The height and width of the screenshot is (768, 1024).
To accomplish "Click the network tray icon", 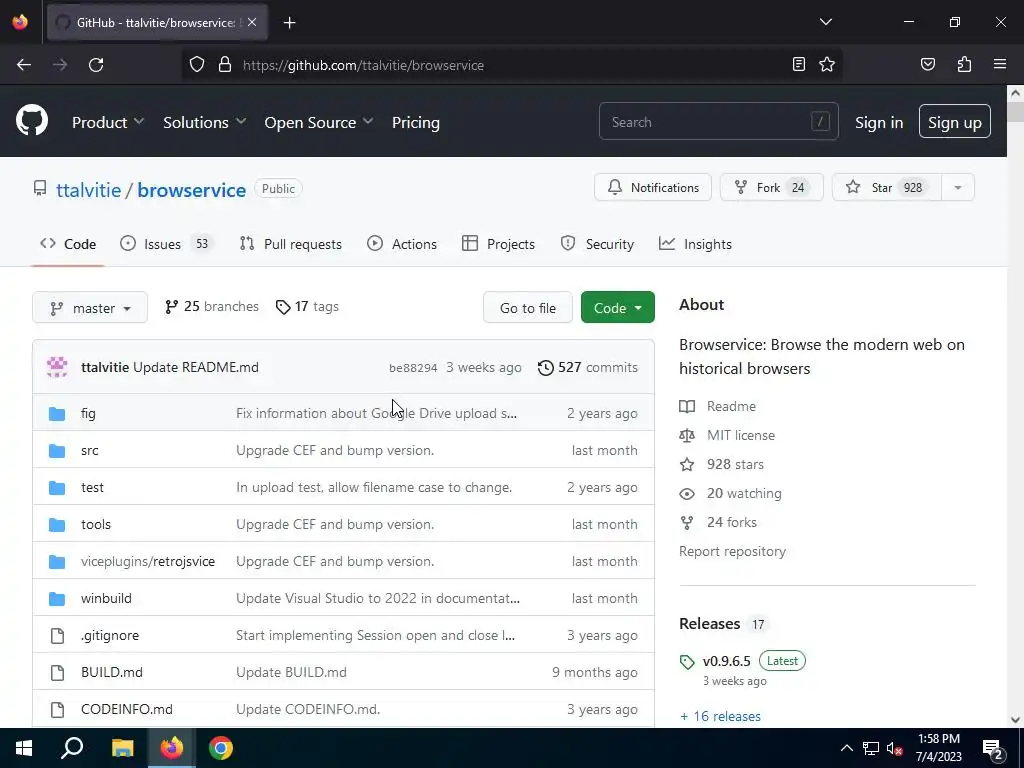I will point(871,748).
